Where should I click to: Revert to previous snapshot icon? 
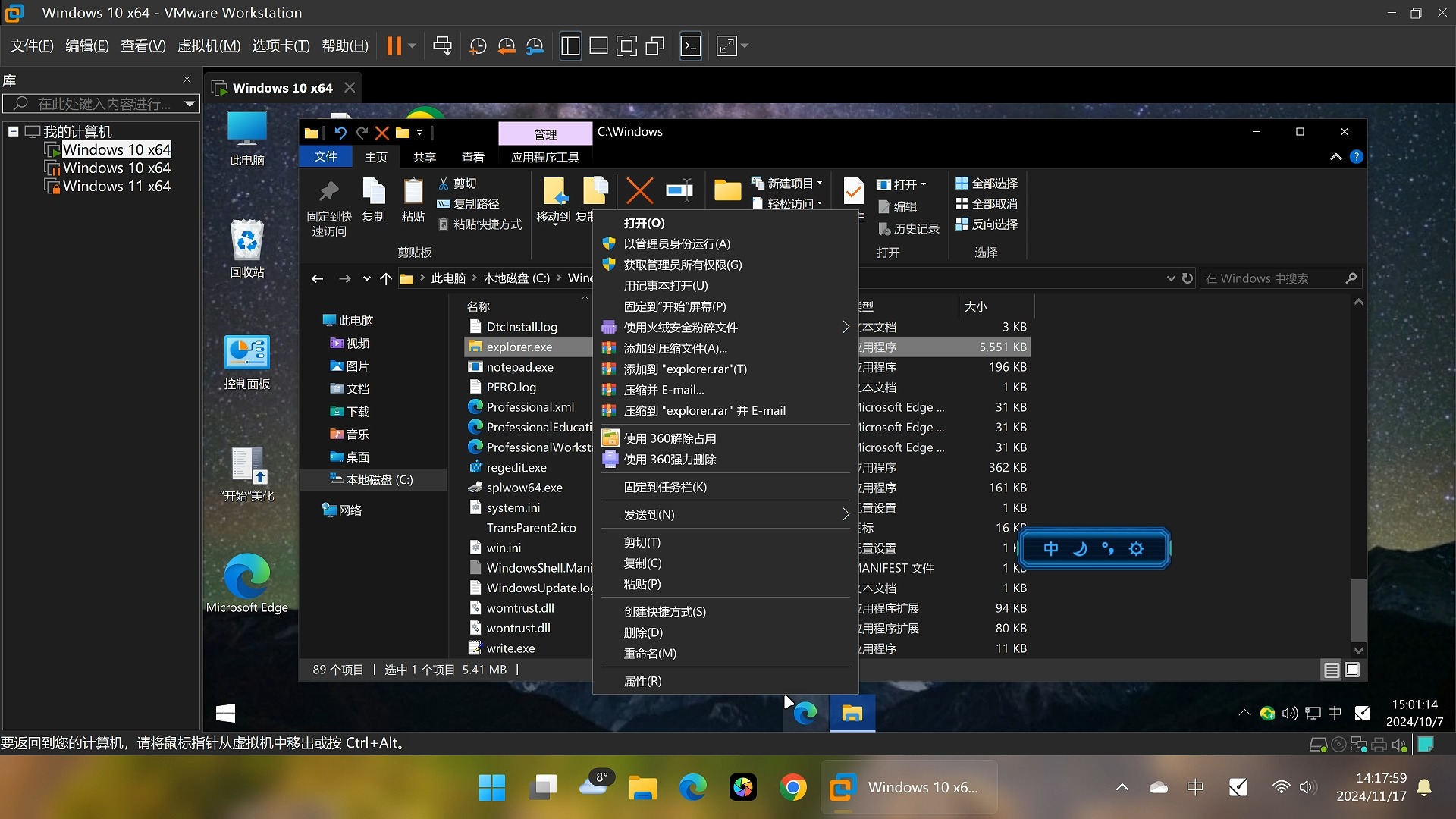[x=507, y=46]
